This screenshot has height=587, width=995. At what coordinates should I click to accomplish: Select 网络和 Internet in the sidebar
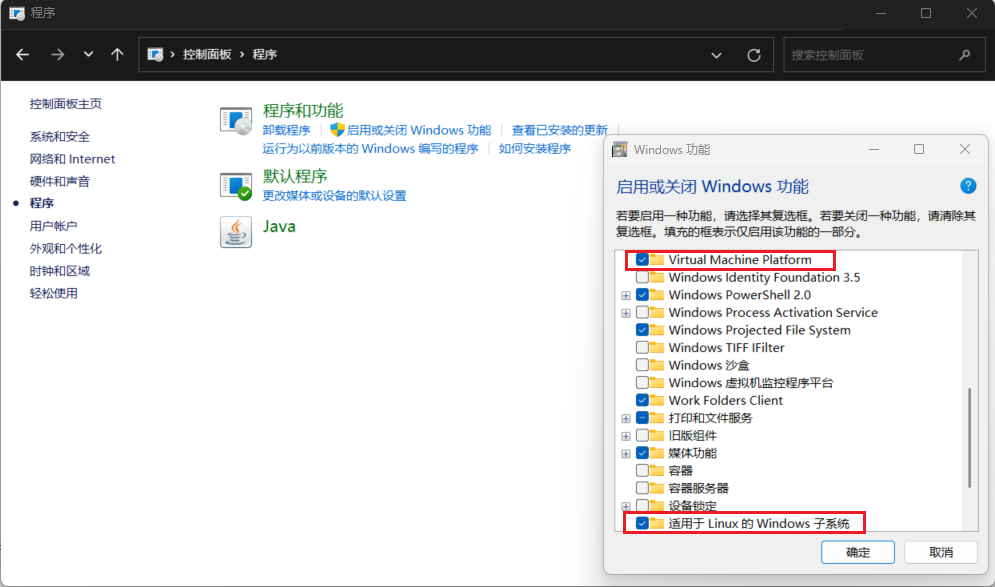[72, 159]
